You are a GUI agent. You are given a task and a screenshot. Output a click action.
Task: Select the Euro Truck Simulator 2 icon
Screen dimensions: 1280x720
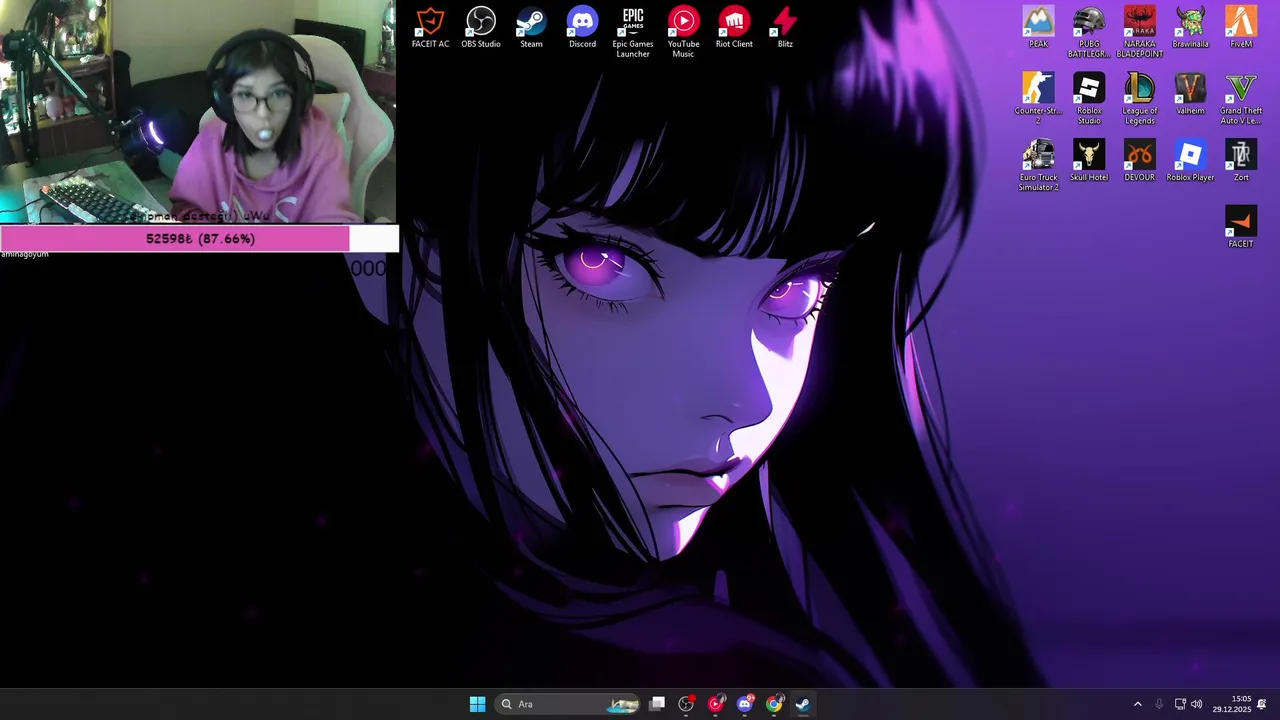click(1038, 165)
